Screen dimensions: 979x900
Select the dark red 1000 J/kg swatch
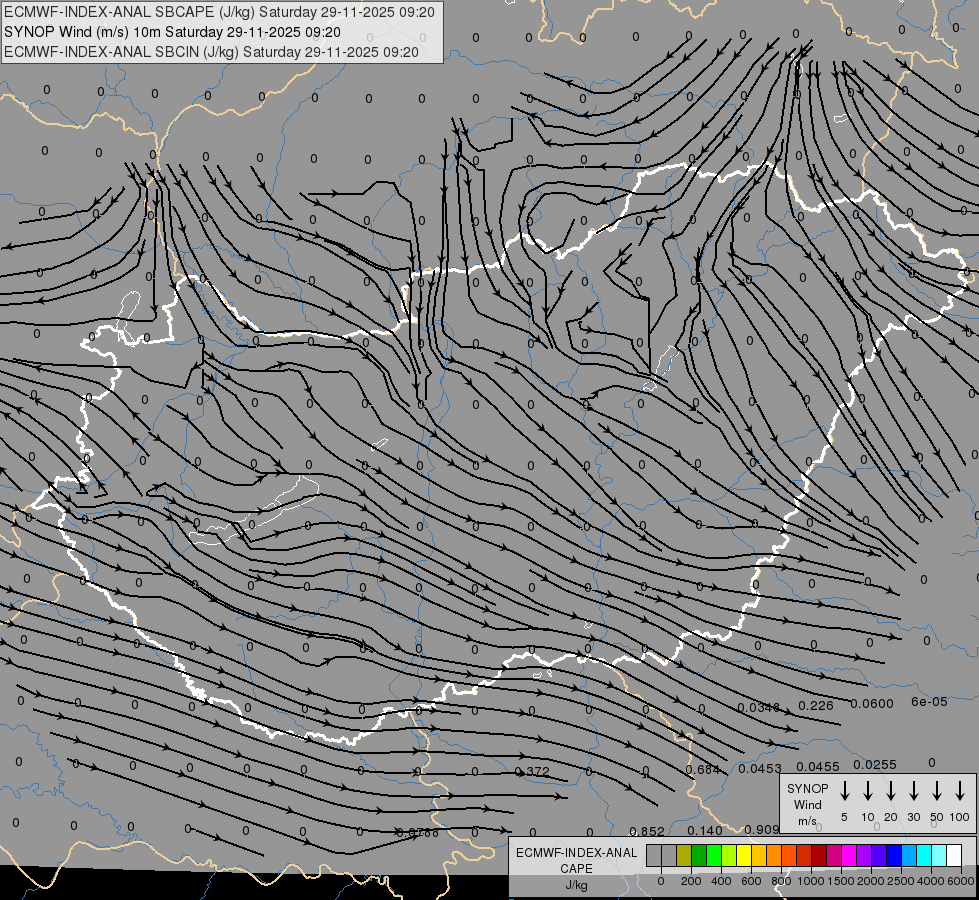point(820,855)
